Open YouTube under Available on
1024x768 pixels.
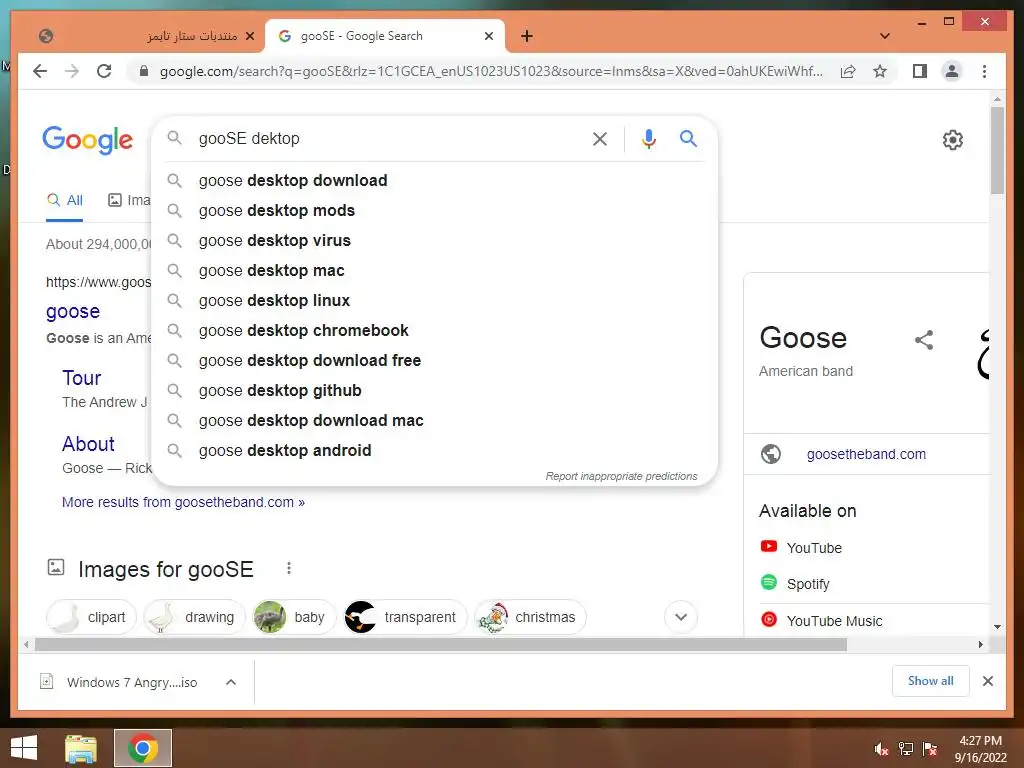814,548
